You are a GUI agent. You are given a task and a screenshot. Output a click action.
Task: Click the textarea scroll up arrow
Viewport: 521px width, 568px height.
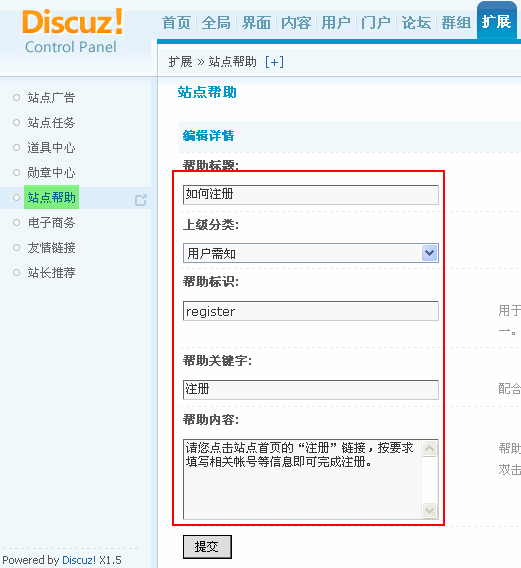pyautogui.click(x=430, y=449)
